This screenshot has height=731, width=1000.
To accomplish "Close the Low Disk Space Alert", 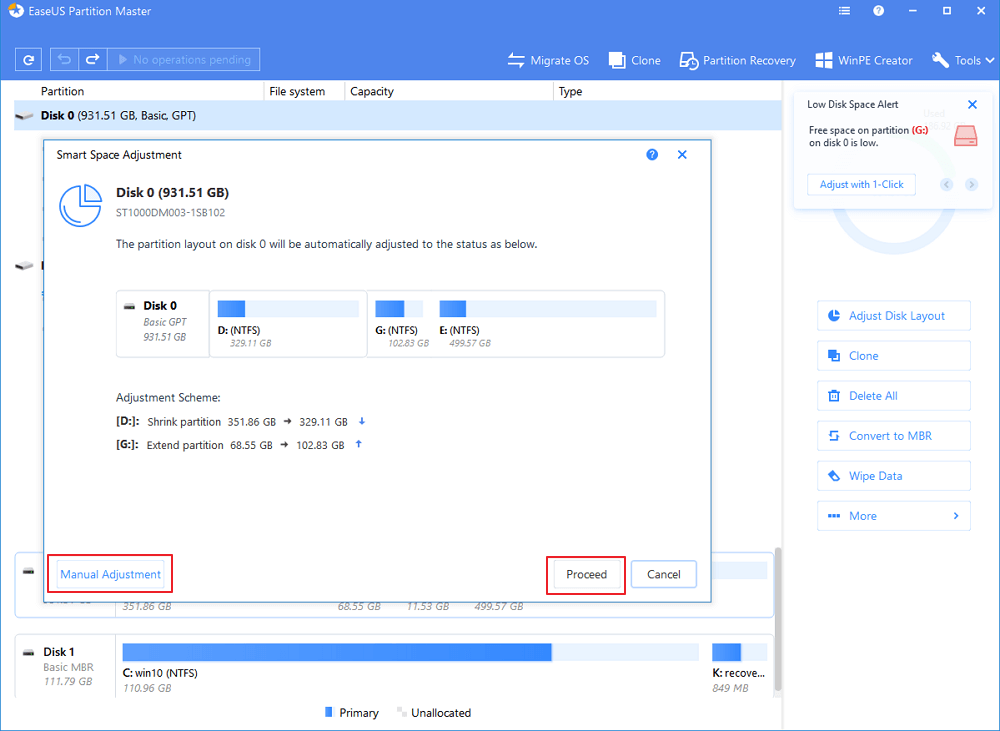I will (972, 104).
